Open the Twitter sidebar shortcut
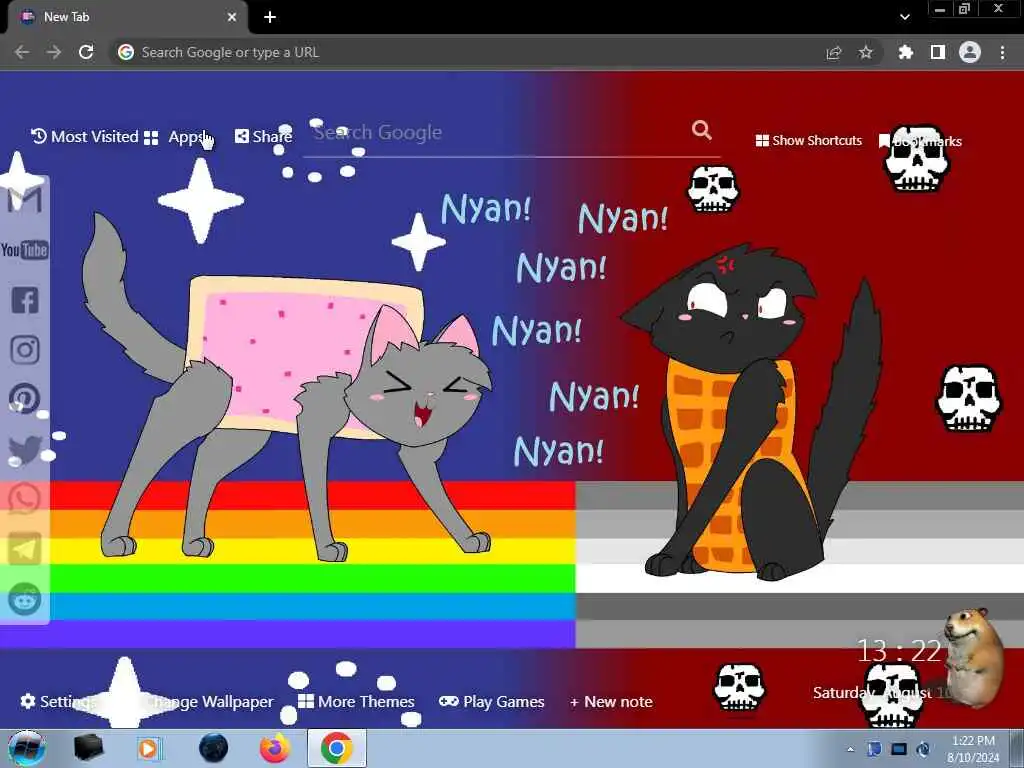 tap(25, 450)
